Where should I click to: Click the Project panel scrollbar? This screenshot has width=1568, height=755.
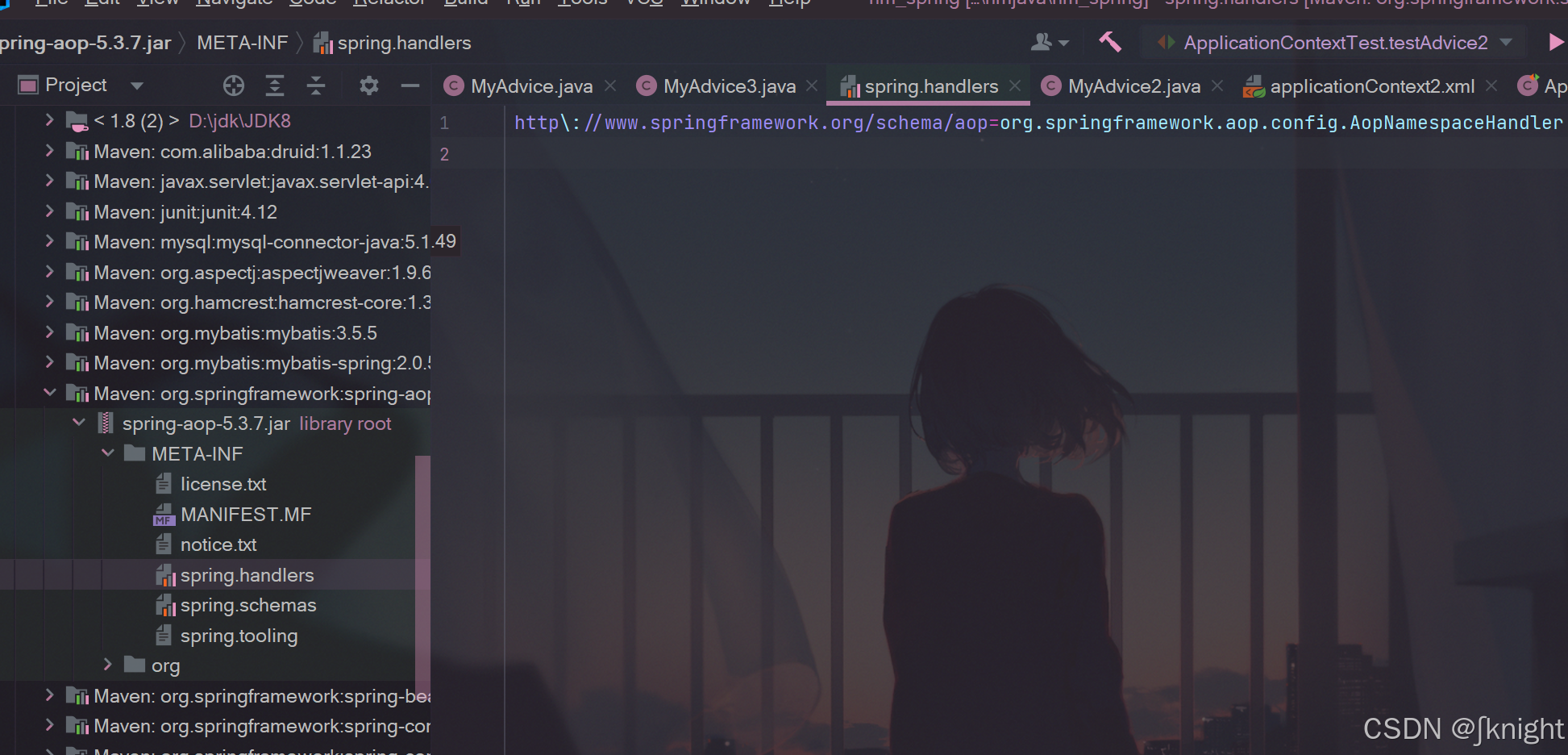click(422, 565)
